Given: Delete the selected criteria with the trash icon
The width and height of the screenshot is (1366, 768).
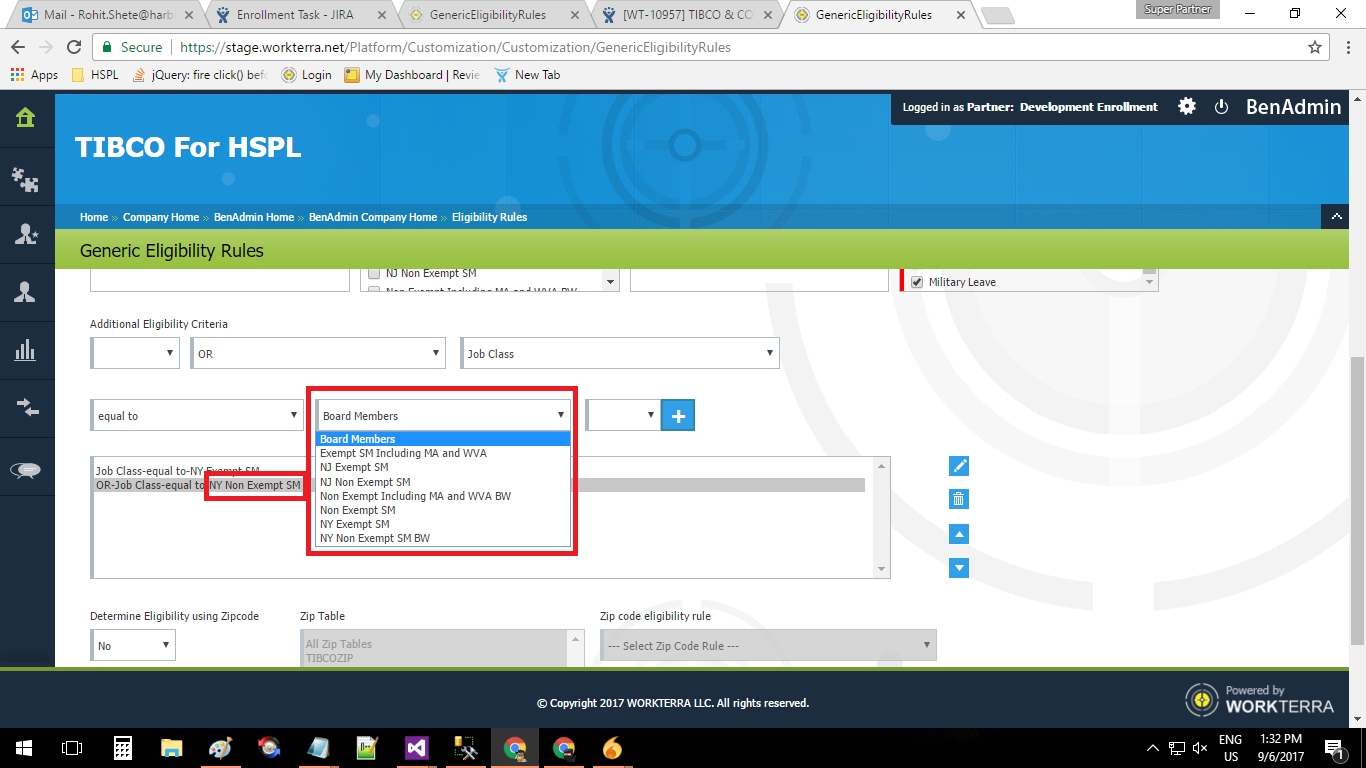Looking at the screenshot, I should point(958,499).
